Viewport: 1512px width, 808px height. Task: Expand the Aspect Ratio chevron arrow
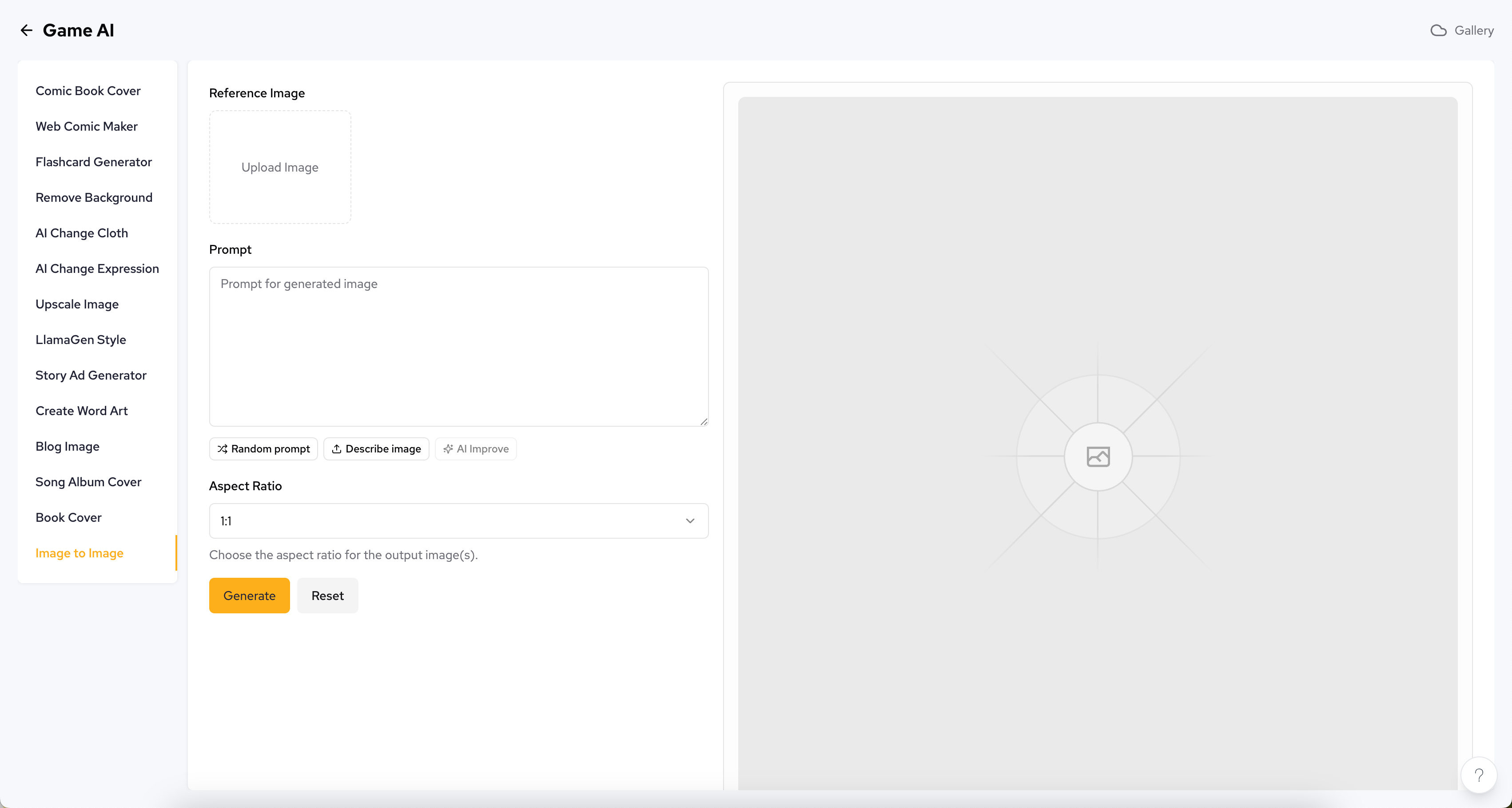(x=690, y=521)
